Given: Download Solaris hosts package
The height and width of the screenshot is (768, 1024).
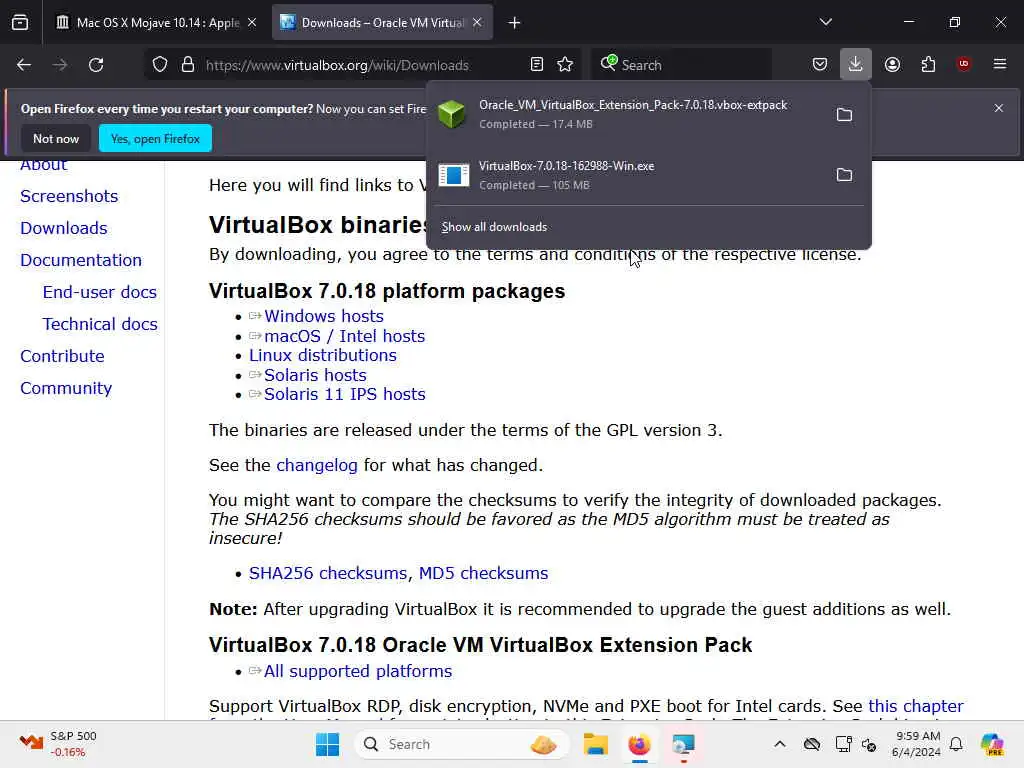Looking at the screenshot, I should tap(315, 376).
